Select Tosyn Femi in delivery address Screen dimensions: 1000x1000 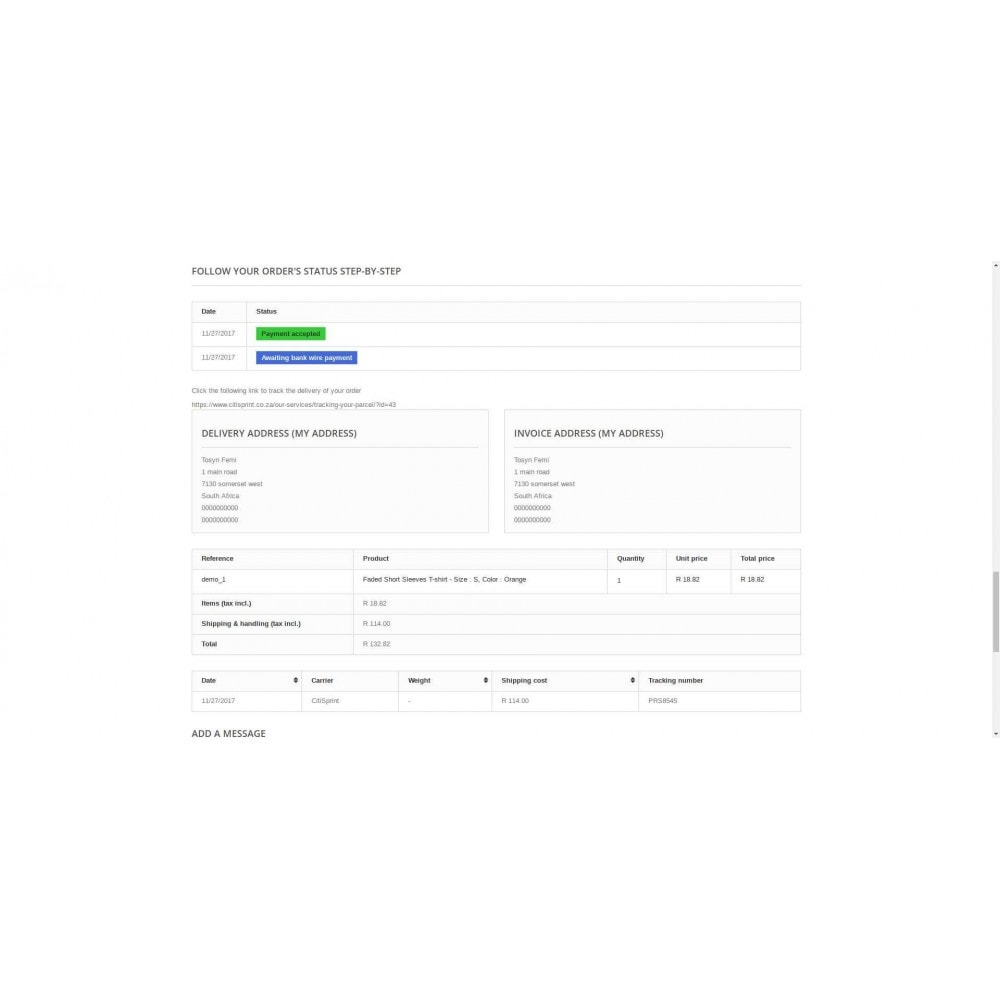[x=219, y=460]
